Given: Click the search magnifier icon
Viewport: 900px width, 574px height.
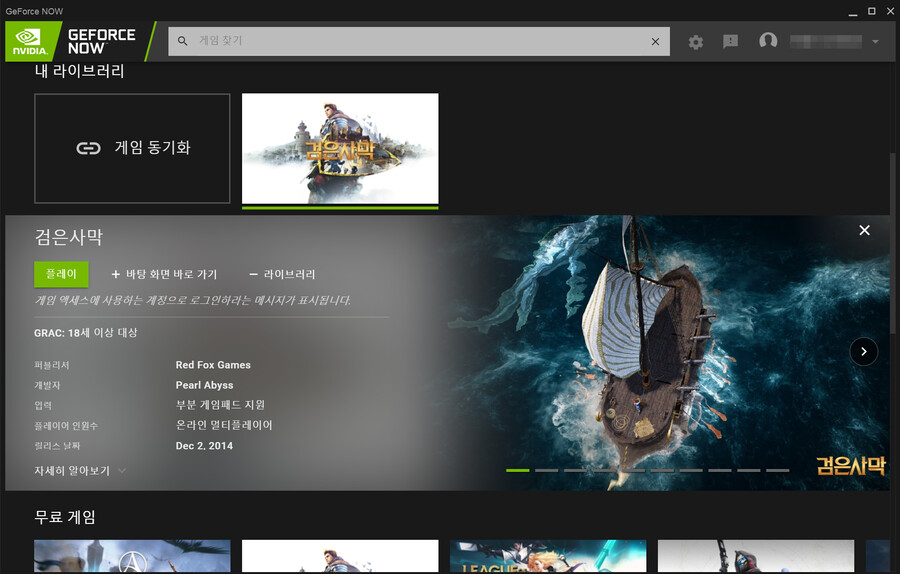Looking at the screenshot, I should 183,41.
